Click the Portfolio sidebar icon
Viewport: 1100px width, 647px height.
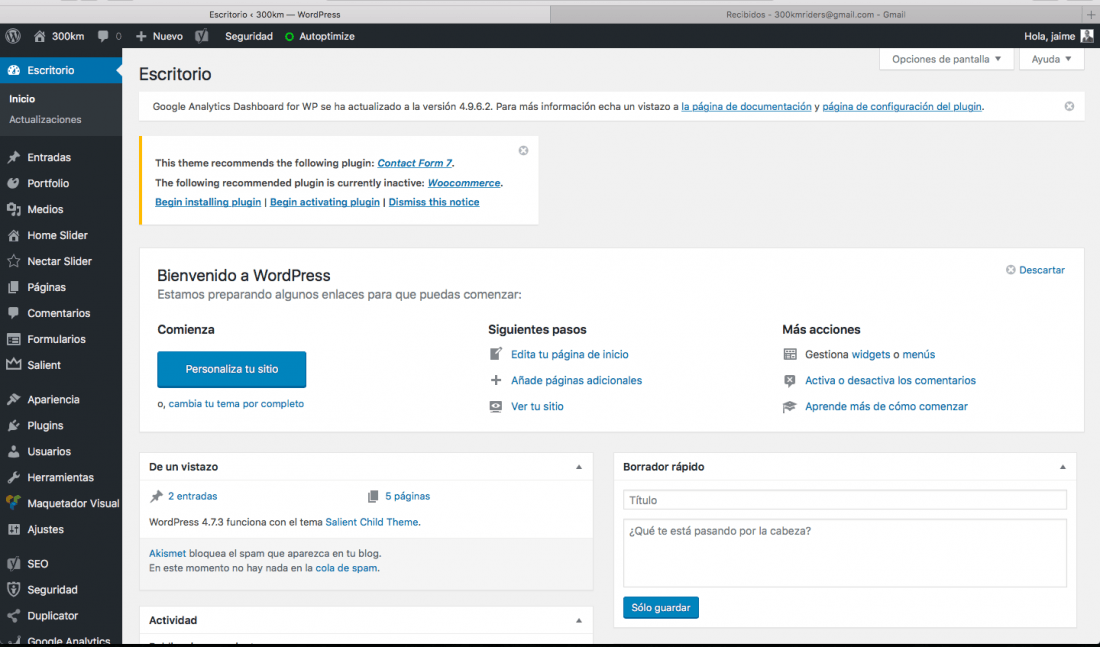pos(13,183)
